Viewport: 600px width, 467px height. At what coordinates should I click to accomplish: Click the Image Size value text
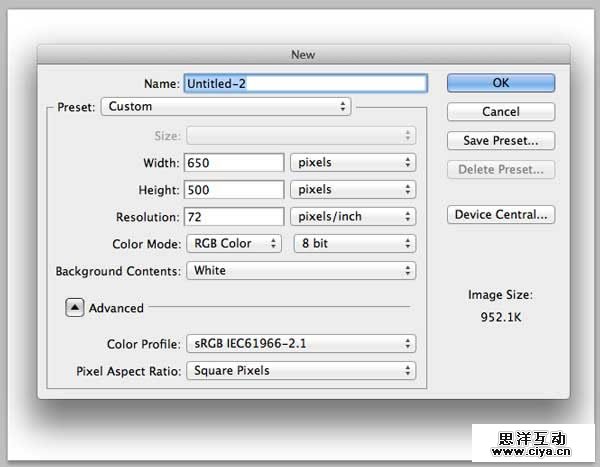(500, 315)
